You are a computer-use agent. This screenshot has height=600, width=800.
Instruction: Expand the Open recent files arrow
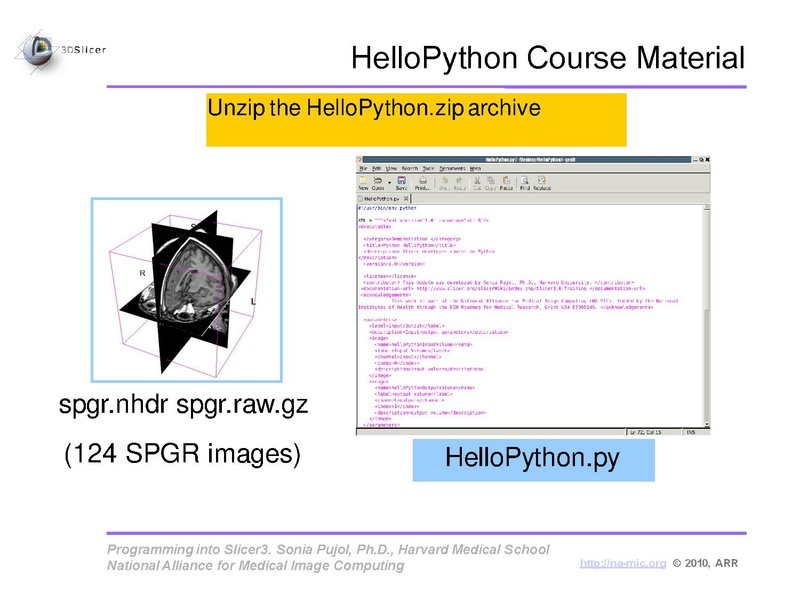pyautogui.click(x=389, y=183)
